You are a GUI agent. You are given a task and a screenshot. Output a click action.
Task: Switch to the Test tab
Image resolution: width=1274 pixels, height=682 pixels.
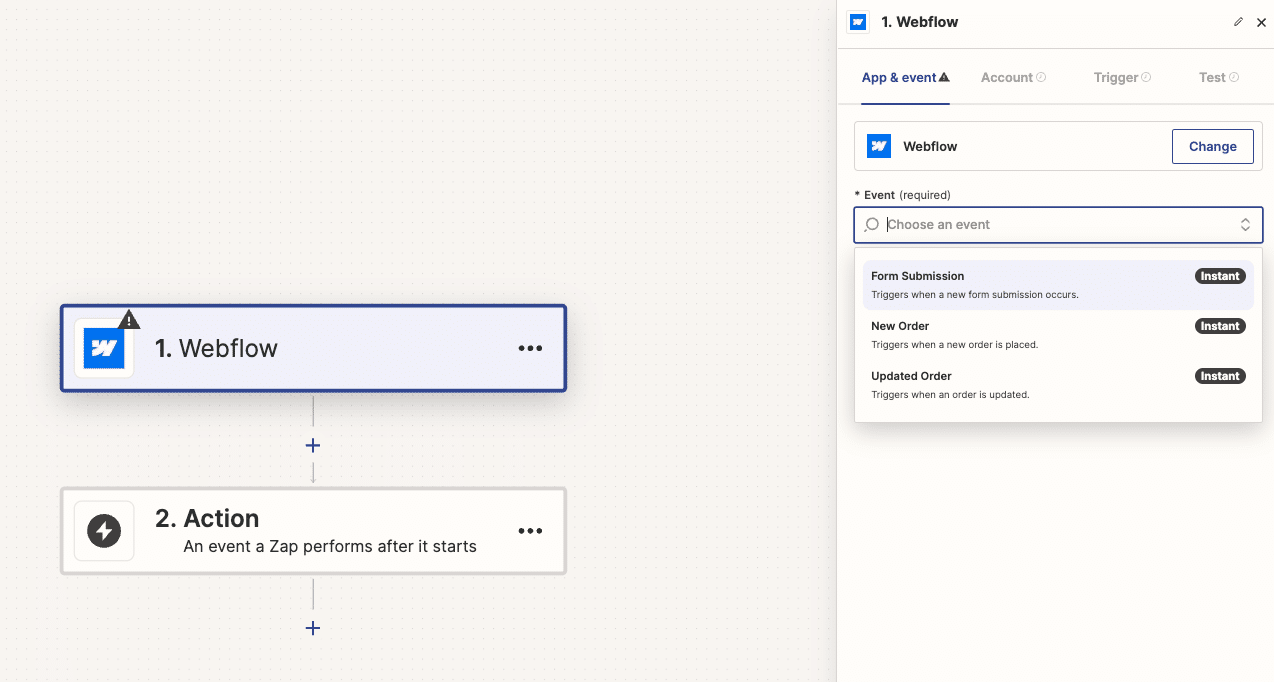[x=1219, y=77]
